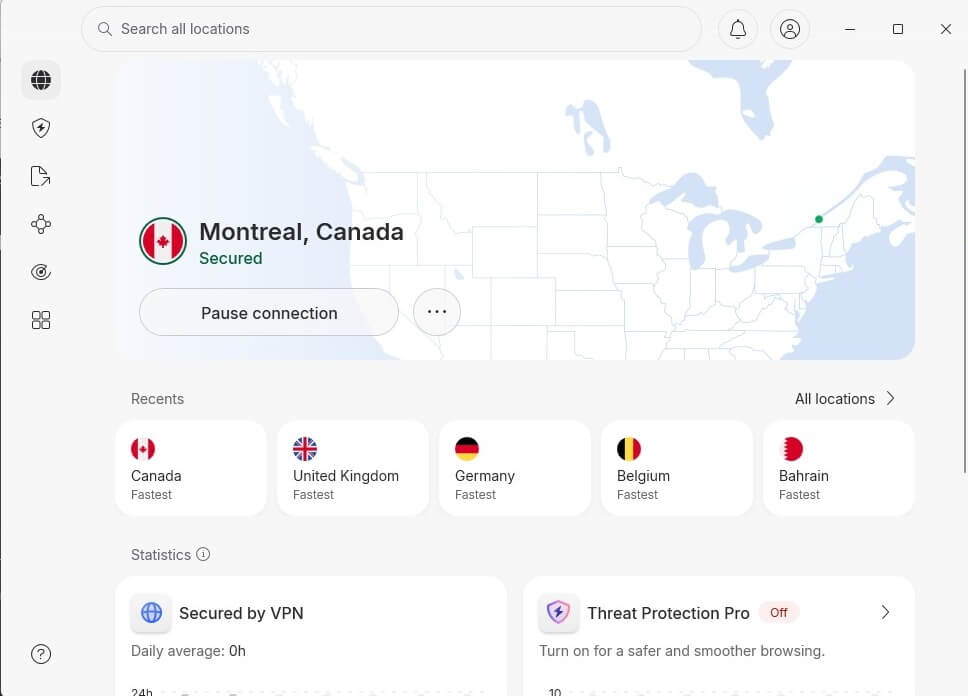Open notifications via the bell icon
968x696 pixels.
point(737,29)
